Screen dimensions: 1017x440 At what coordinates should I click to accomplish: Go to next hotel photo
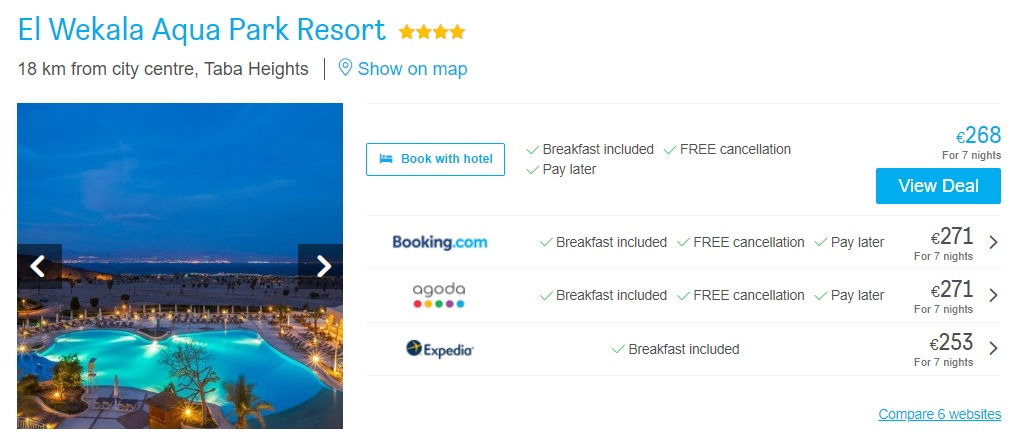(323, 266)
